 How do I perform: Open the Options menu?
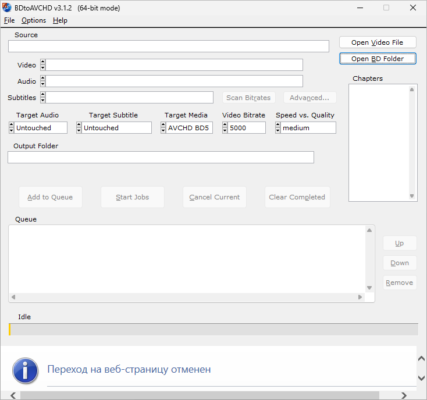tap(34, 20)
